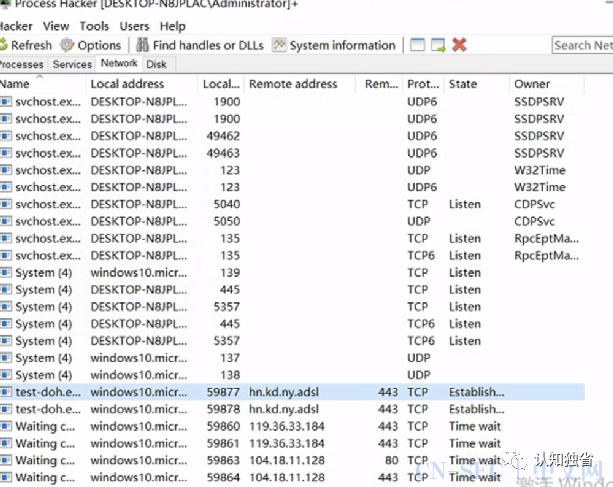Click icon of Waiting row port 59861
Viewport: 613px width, 487px height.
click(x=6, y=443)
